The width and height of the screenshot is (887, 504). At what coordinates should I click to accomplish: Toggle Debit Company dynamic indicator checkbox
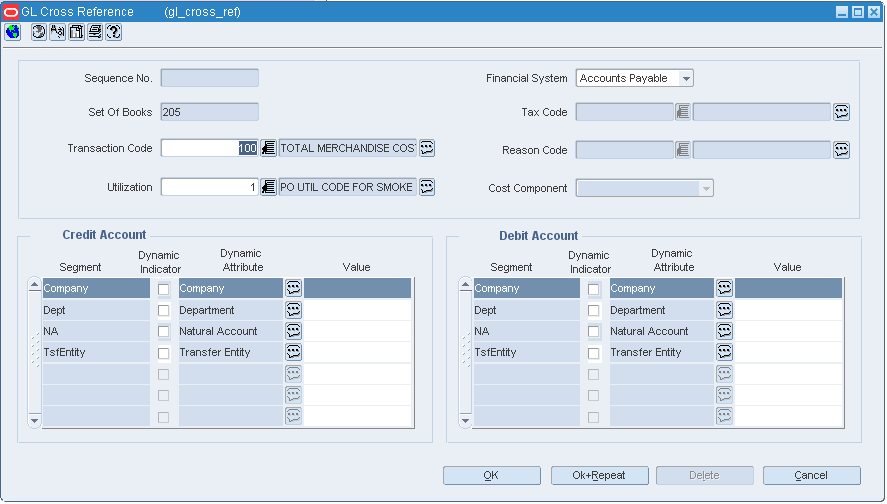pos(593,289)
